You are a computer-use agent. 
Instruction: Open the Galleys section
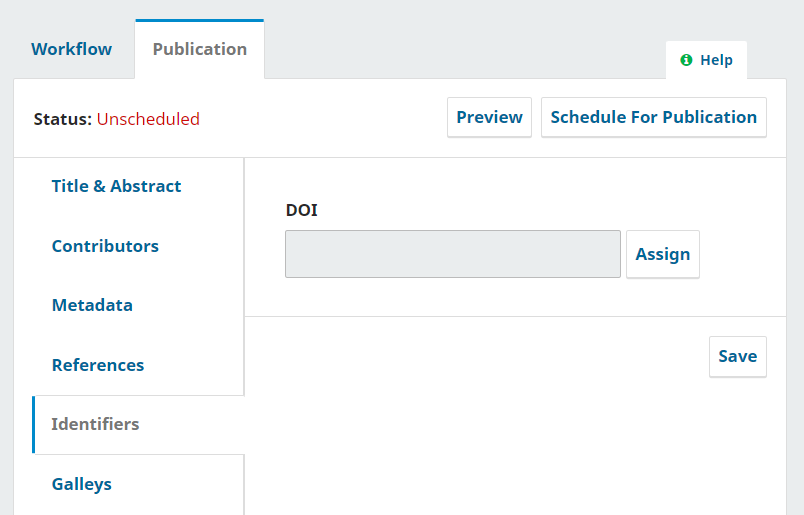click(82, 484)
